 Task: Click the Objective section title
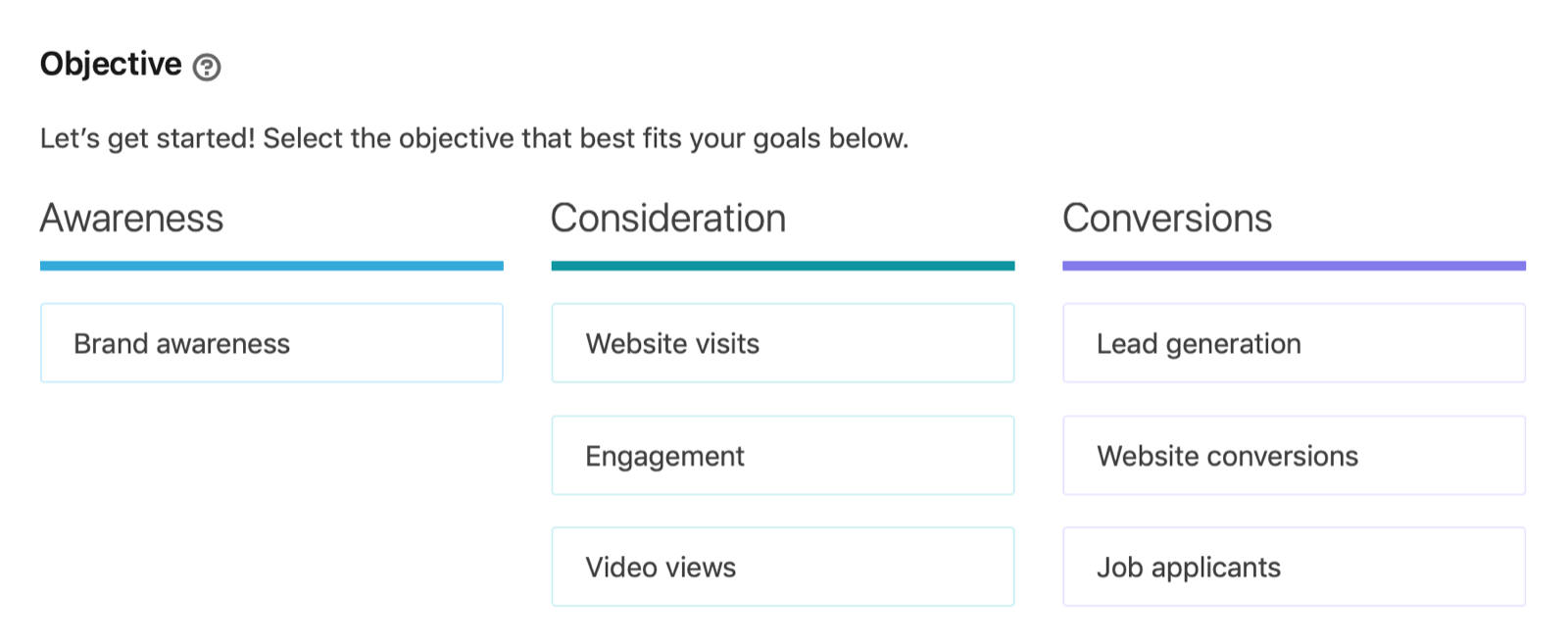pos(111,64)
